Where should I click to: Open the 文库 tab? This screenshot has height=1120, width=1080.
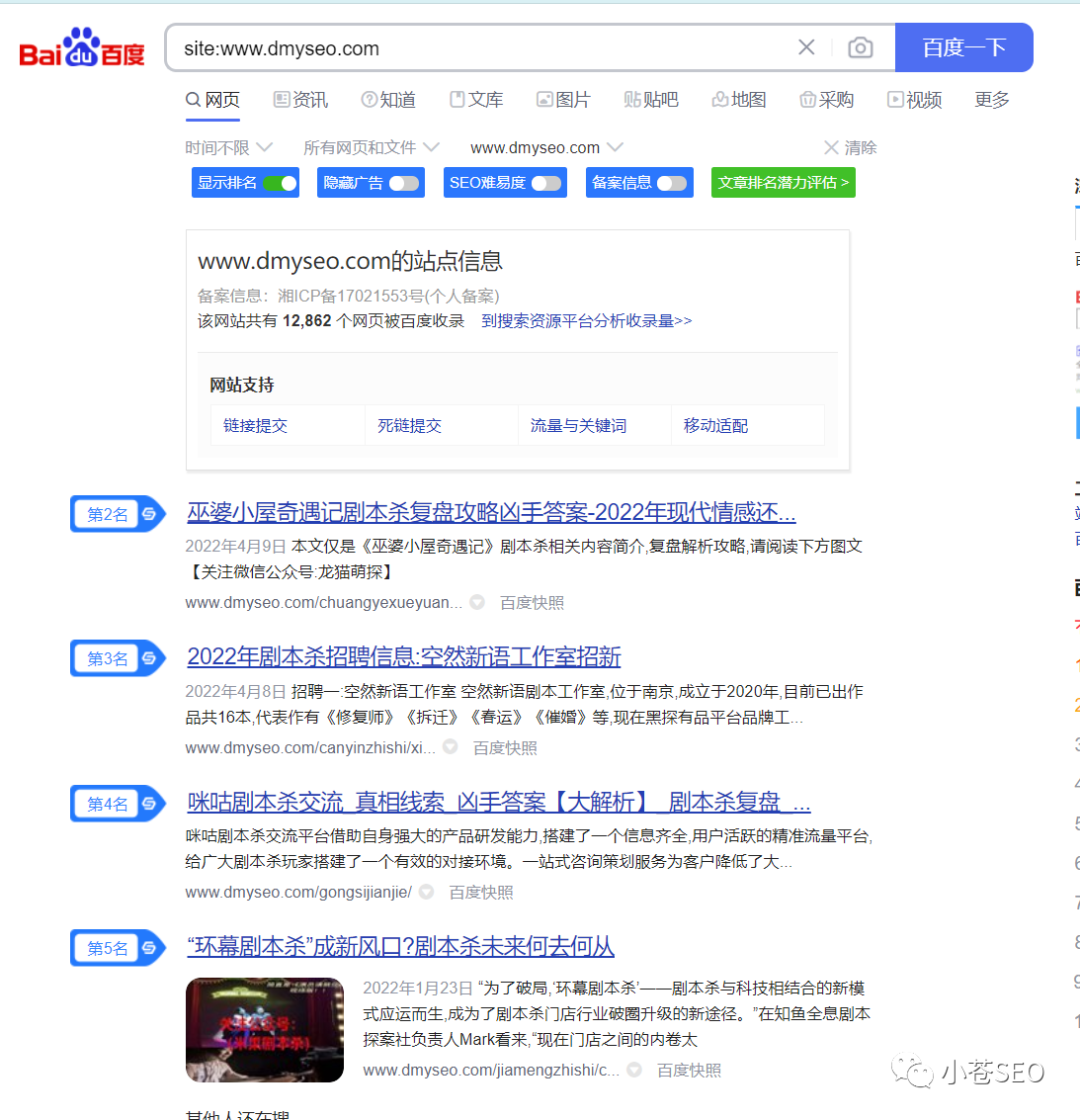476,99
